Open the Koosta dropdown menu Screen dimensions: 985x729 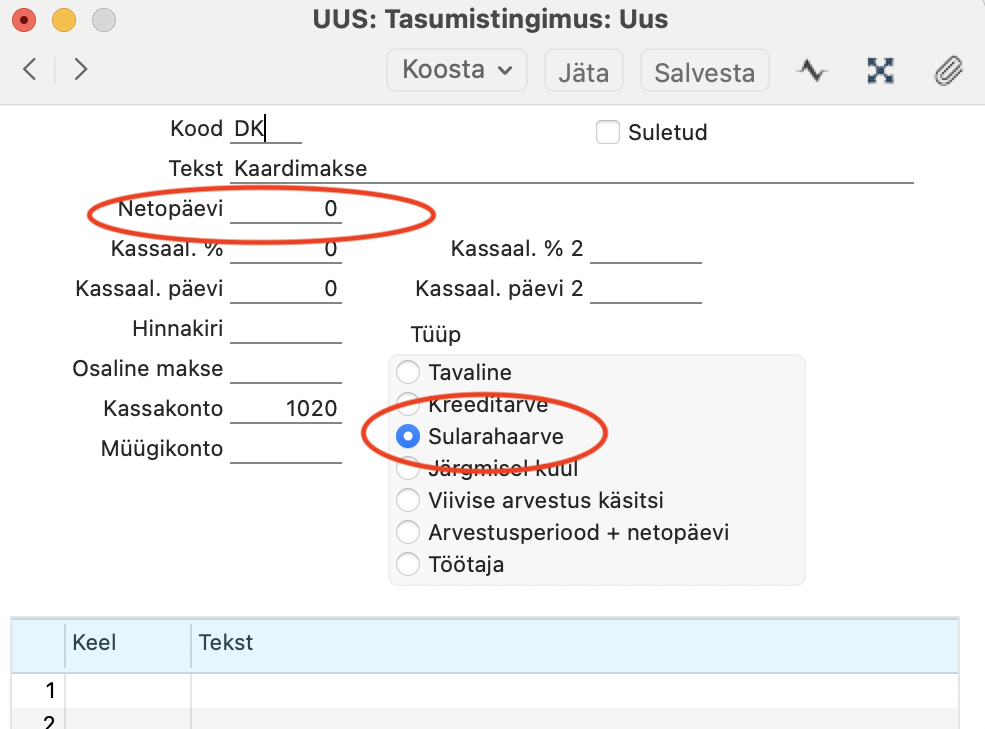point(457,70)
